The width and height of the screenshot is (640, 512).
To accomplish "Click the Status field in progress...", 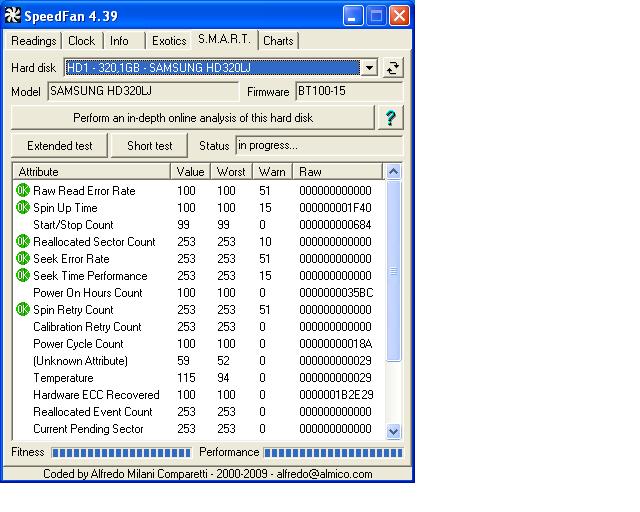I will [x=319, y=146].
